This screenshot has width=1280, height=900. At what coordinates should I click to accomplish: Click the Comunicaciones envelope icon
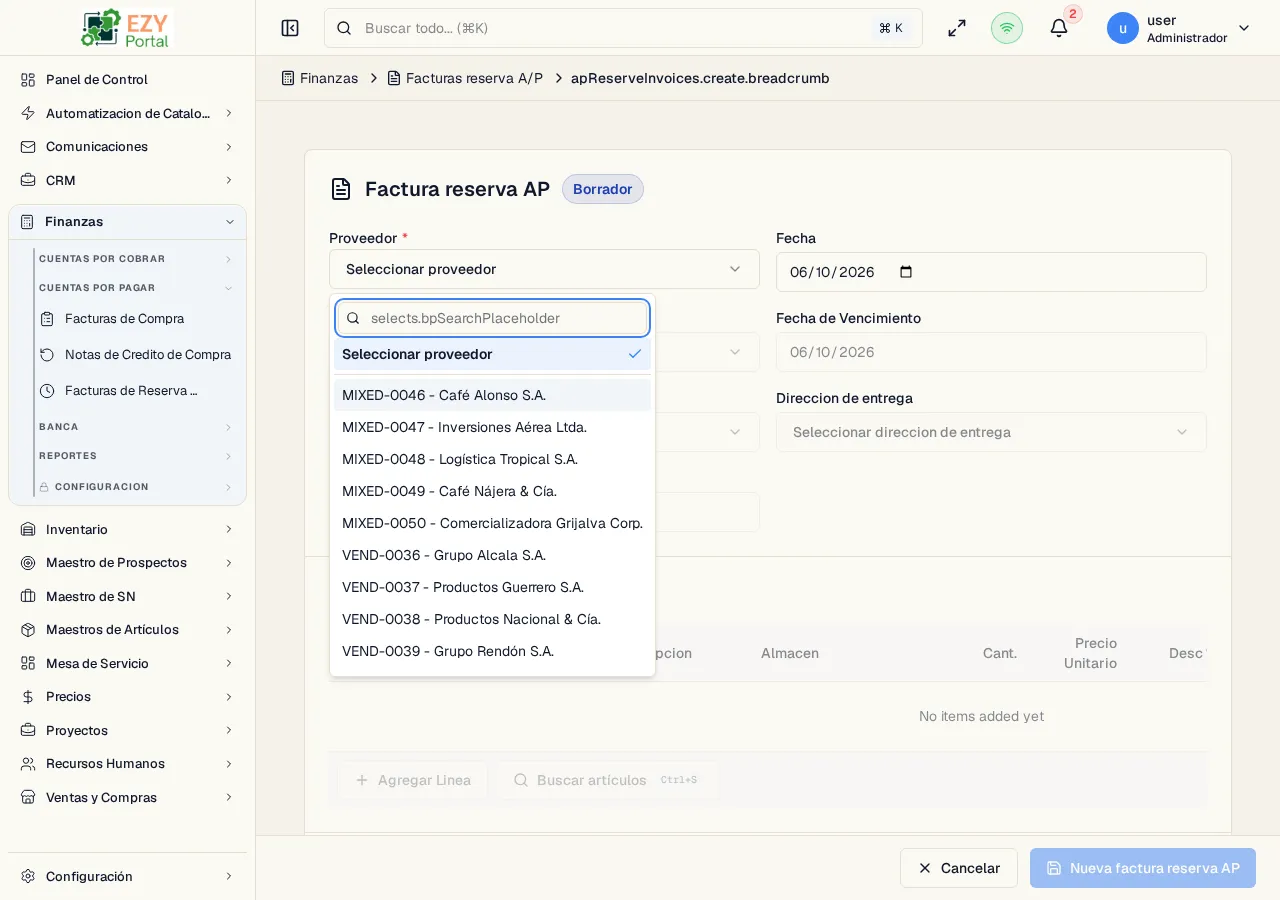(x=28, y=146)
